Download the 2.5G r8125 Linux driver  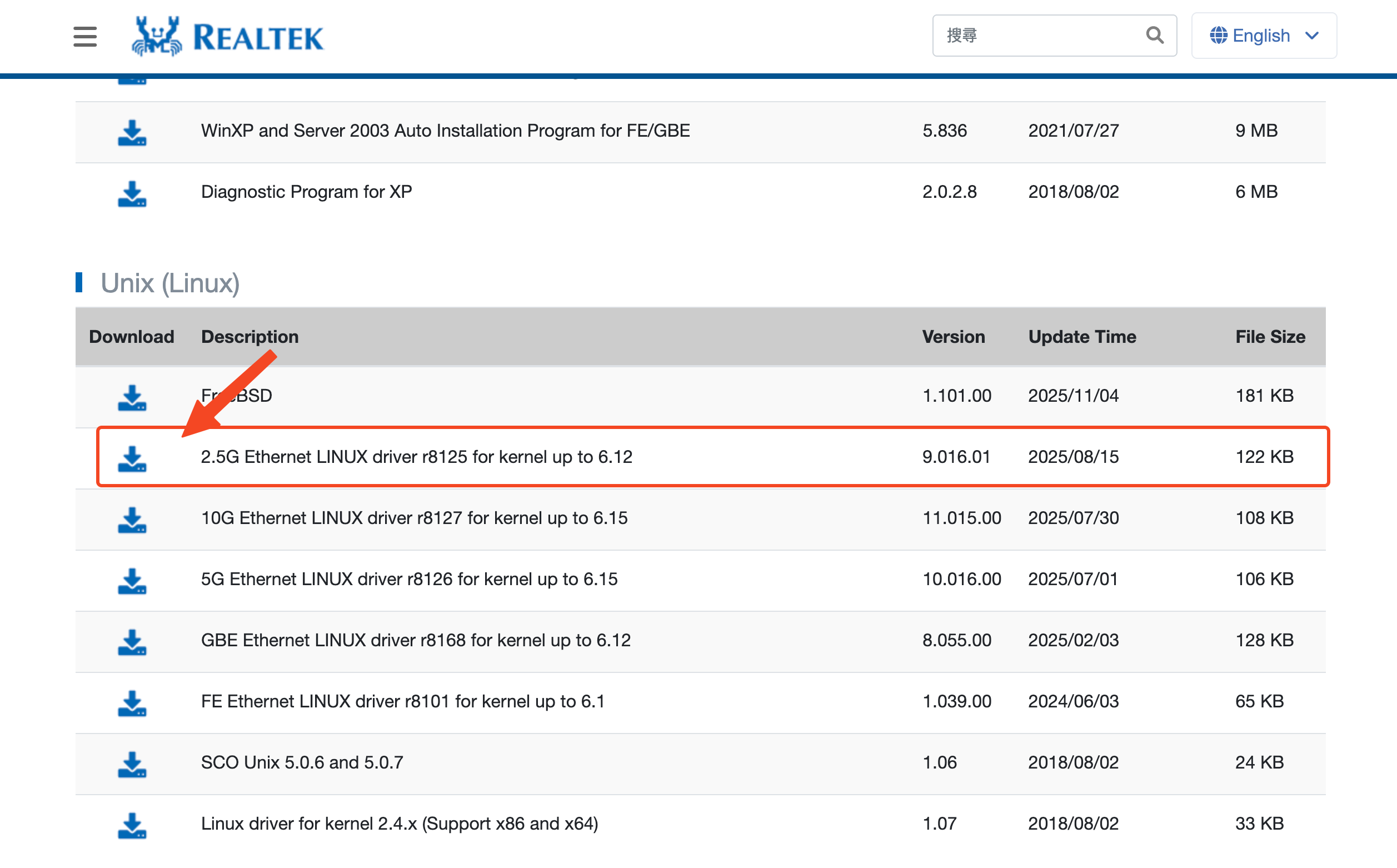[x=132, y=458]
